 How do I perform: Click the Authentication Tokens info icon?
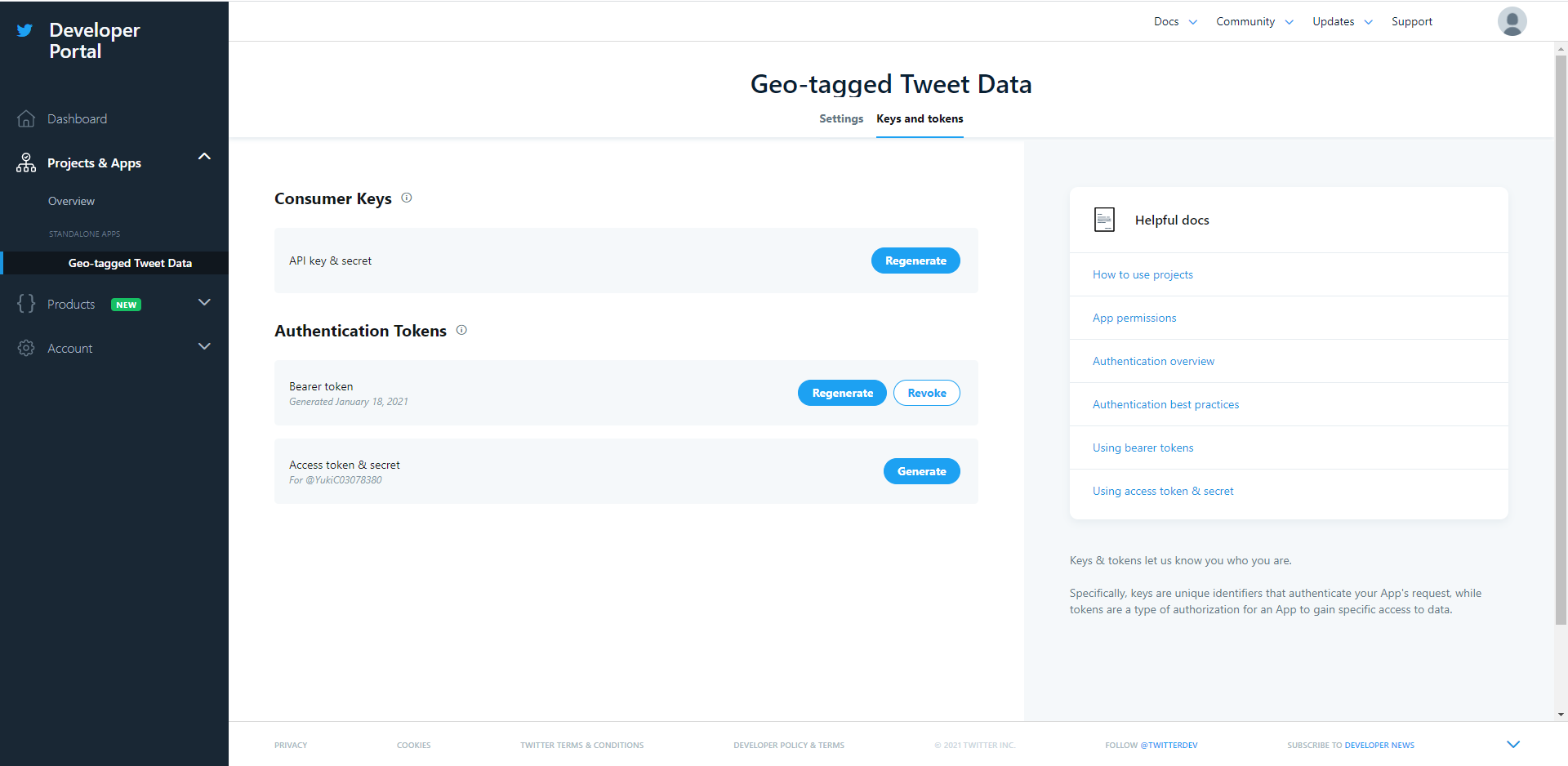tap(461, 330)
